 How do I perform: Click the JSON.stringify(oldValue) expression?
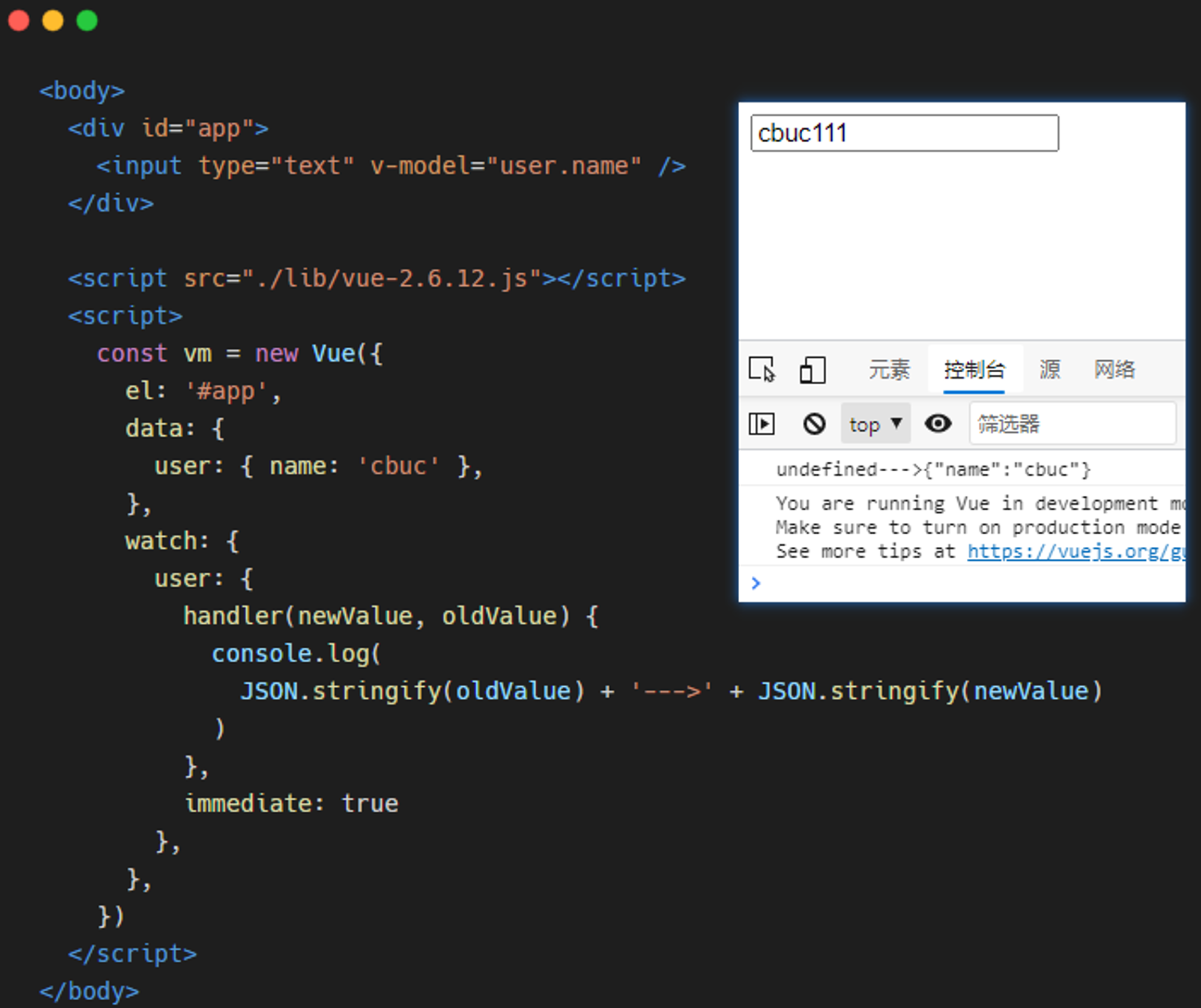413,691
